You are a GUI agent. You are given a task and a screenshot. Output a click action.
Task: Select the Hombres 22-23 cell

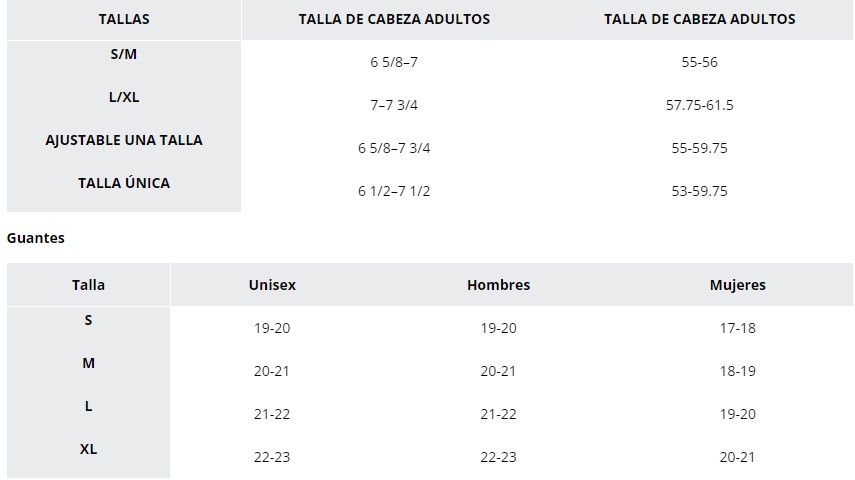click(x=498, y=457)
